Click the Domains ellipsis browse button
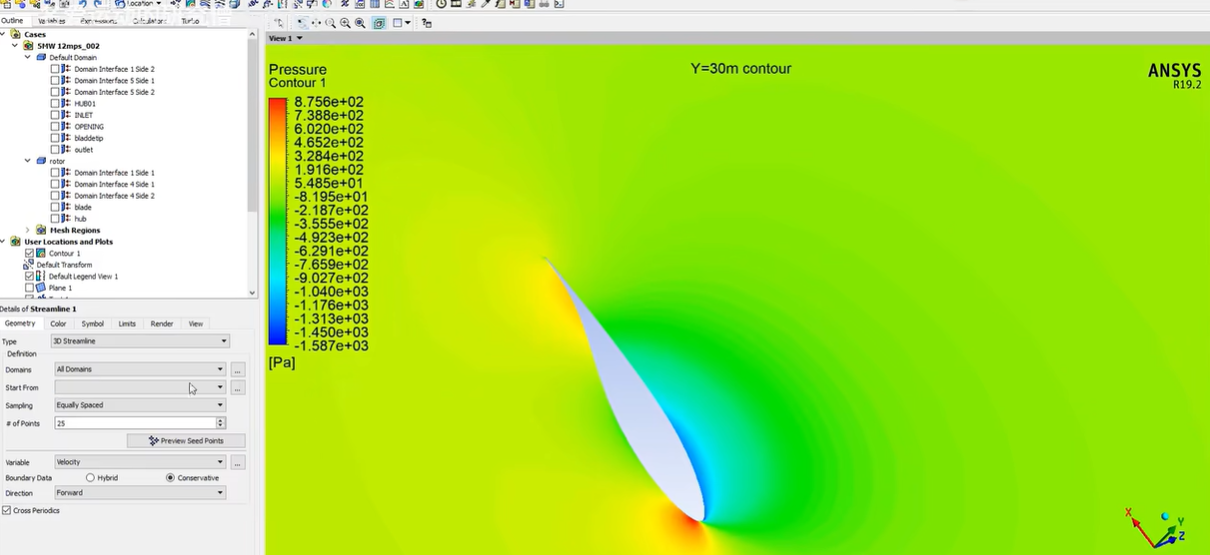 [x=238, y=370]
